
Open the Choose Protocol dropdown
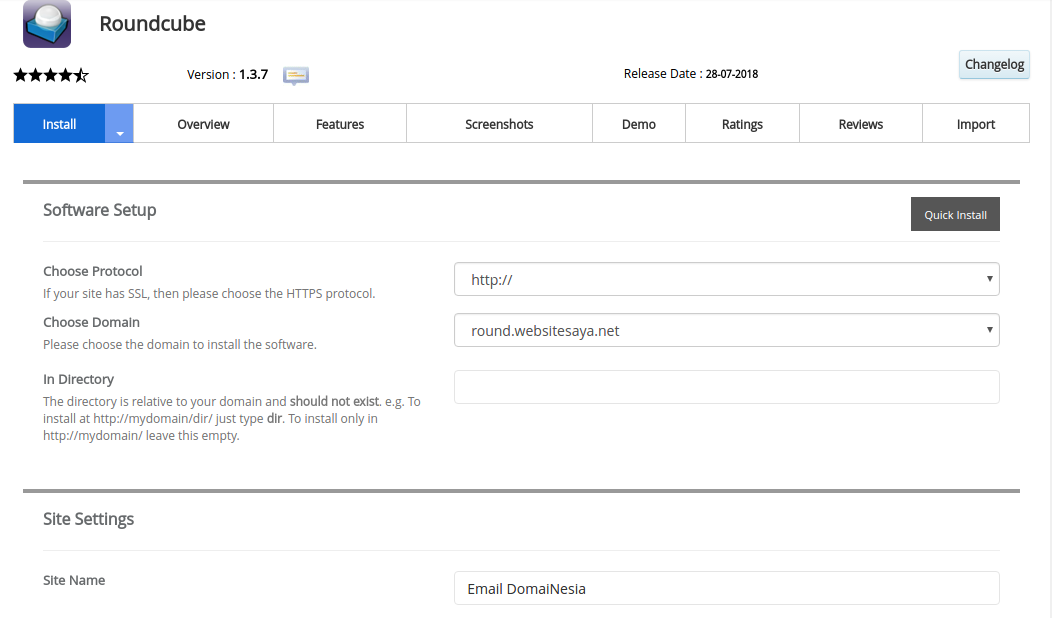click(727, 279)
